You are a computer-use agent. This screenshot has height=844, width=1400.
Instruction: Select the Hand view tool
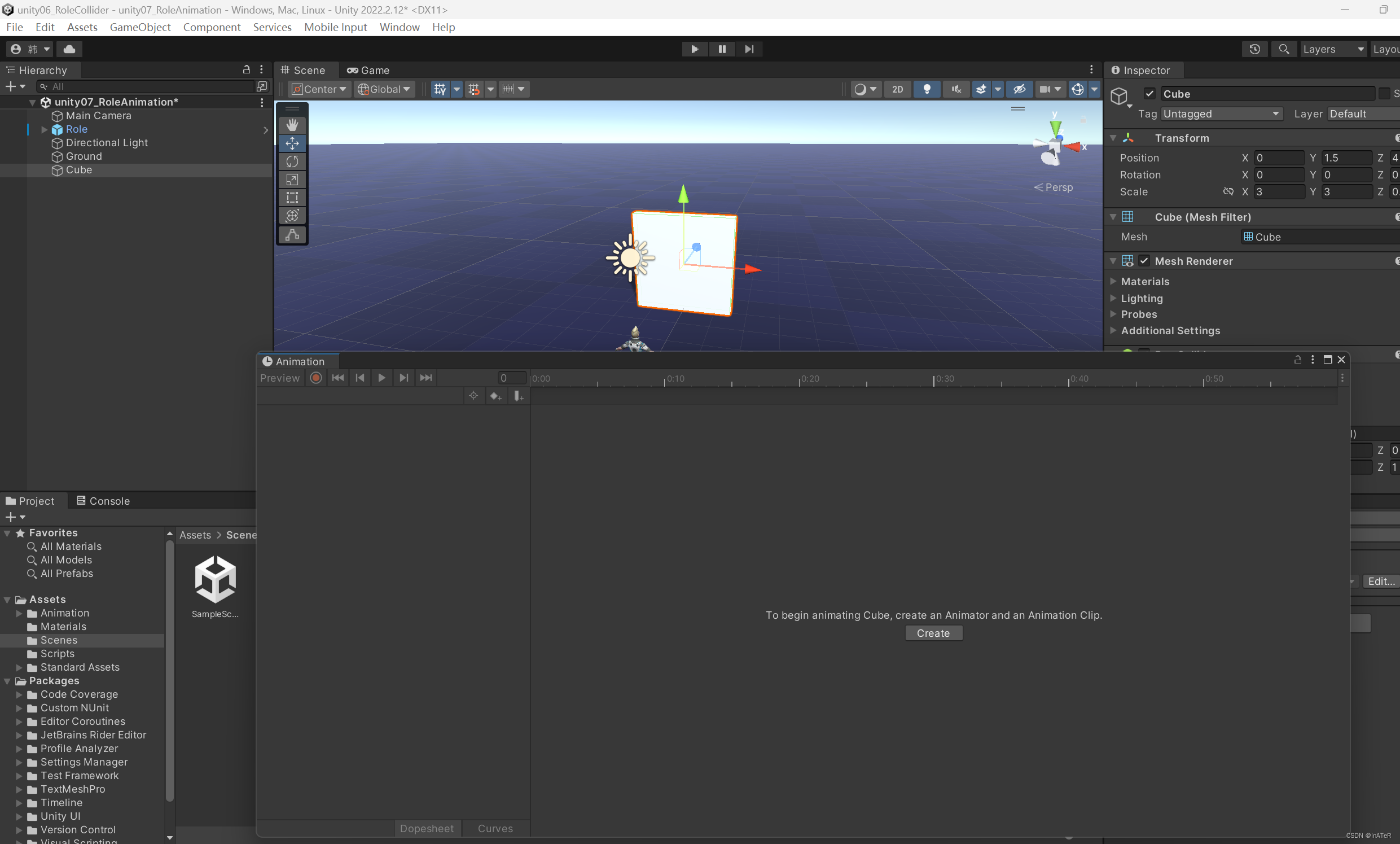click(292, 125)
